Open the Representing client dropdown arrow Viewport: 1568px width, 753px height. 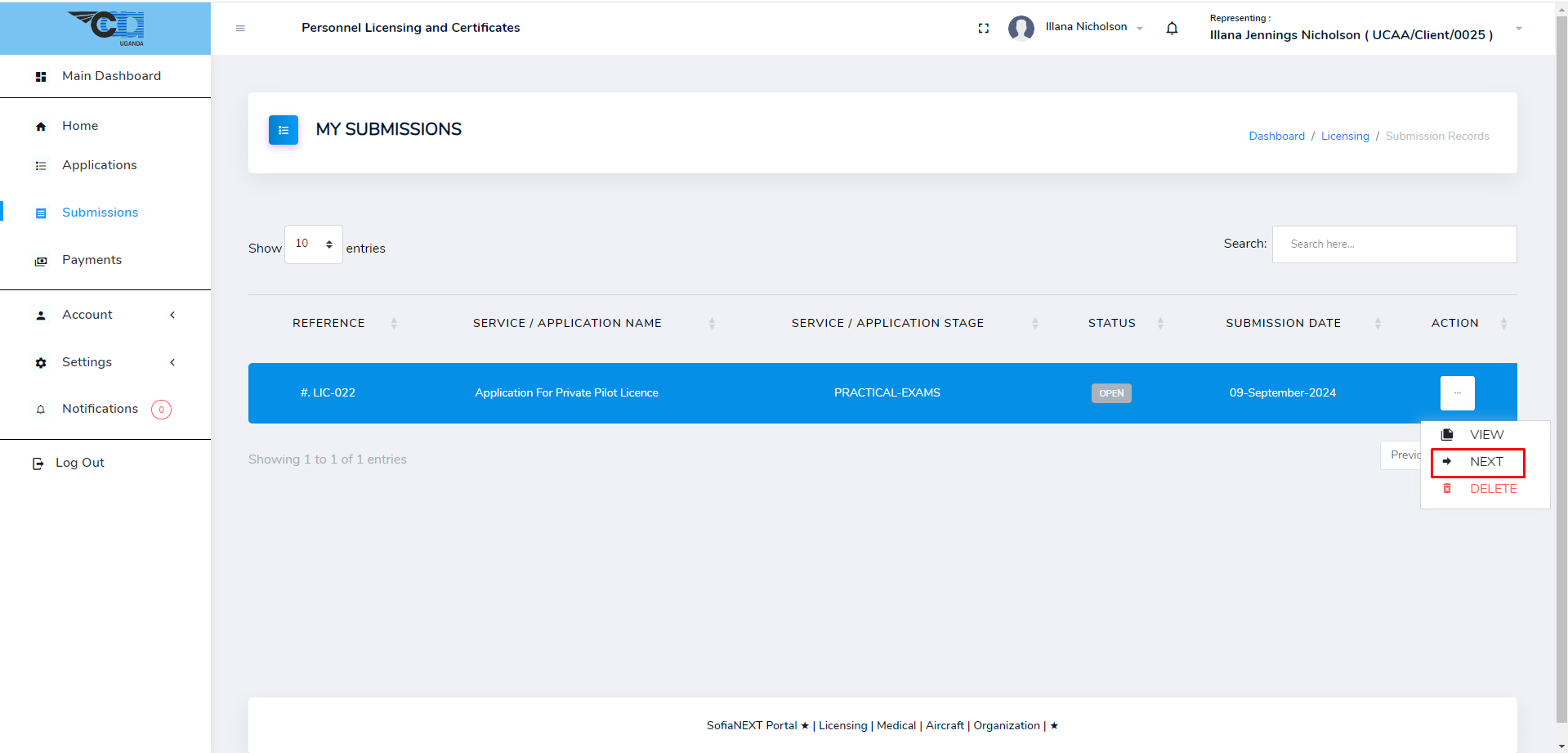[1519, 29]
